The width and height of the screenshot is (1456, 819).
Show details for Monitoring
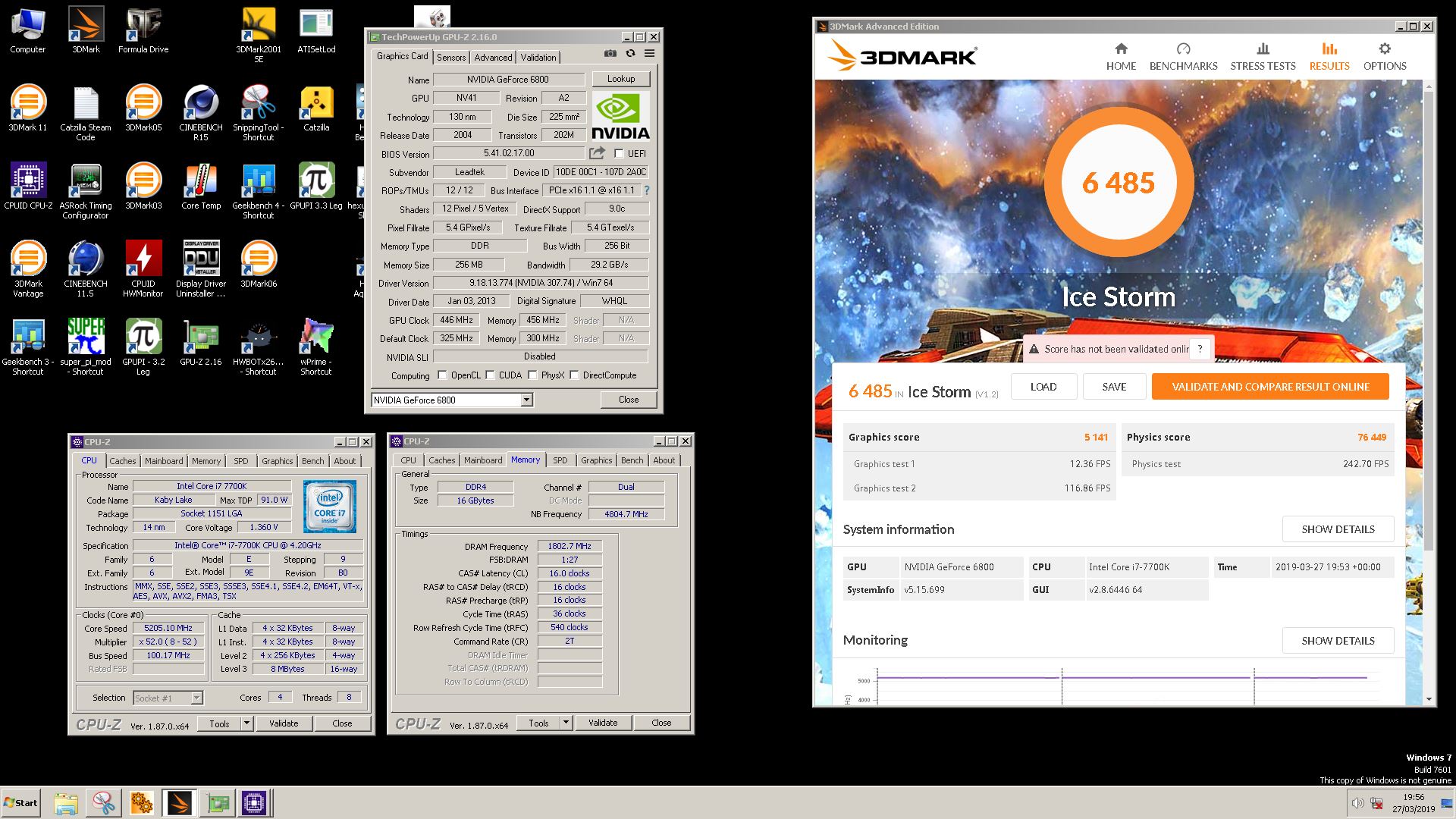tap(1338, 641)
